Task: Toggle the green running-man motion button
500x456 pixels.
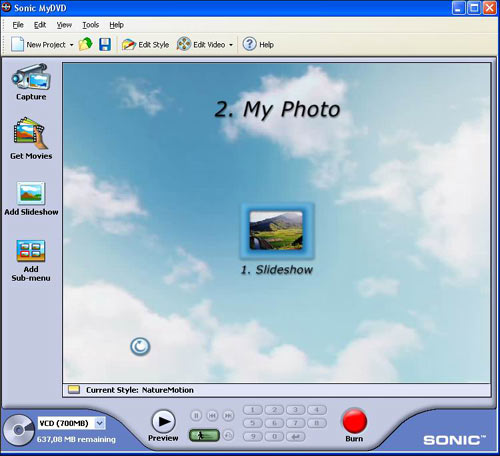Action: click(x=204, y=435)
